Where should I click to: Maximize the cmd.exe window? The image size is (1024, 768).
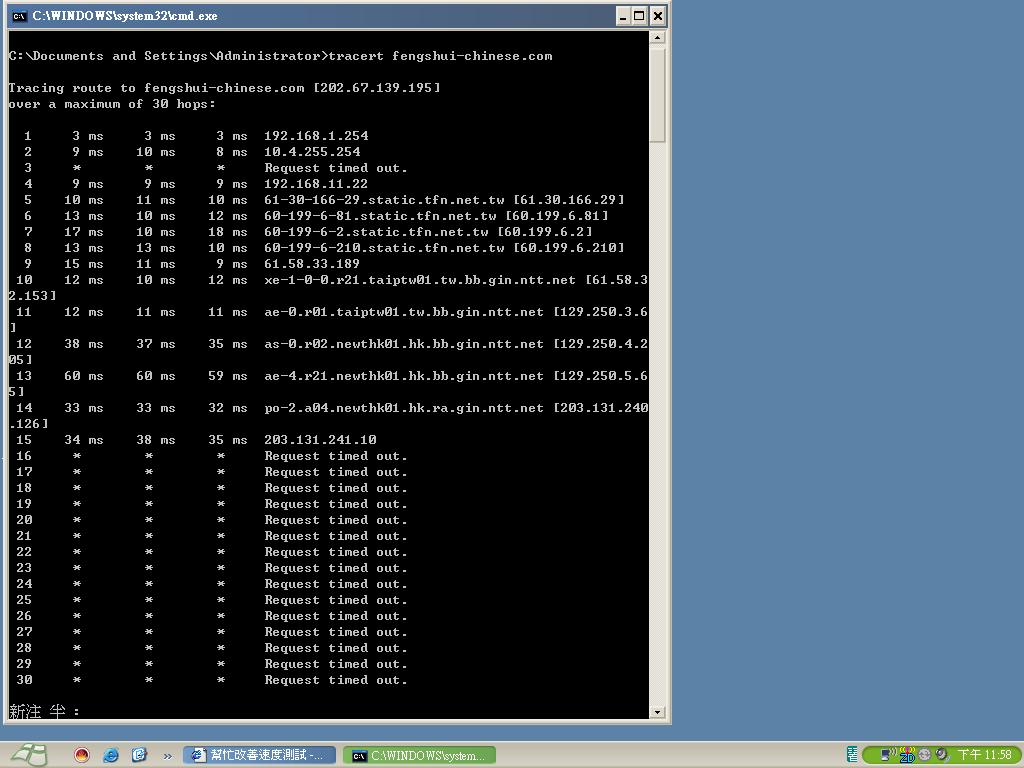(640, 16)
